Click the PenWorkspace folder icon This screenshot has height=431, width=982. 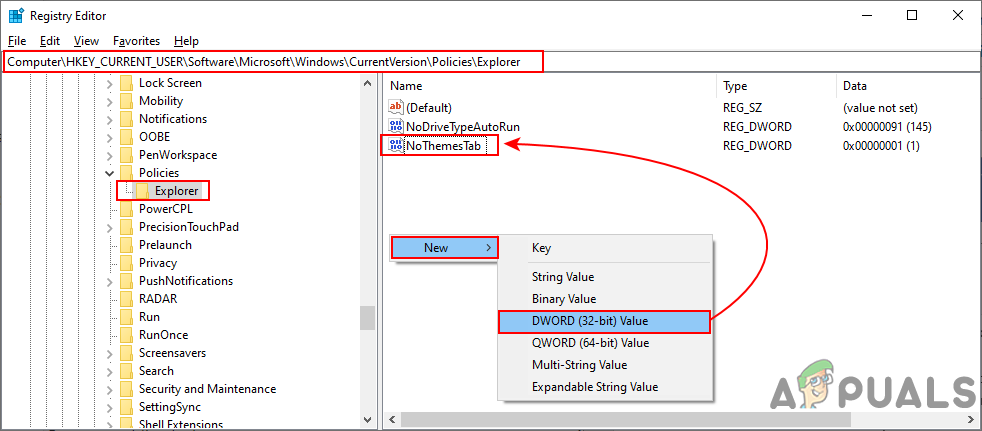[127, 155]
